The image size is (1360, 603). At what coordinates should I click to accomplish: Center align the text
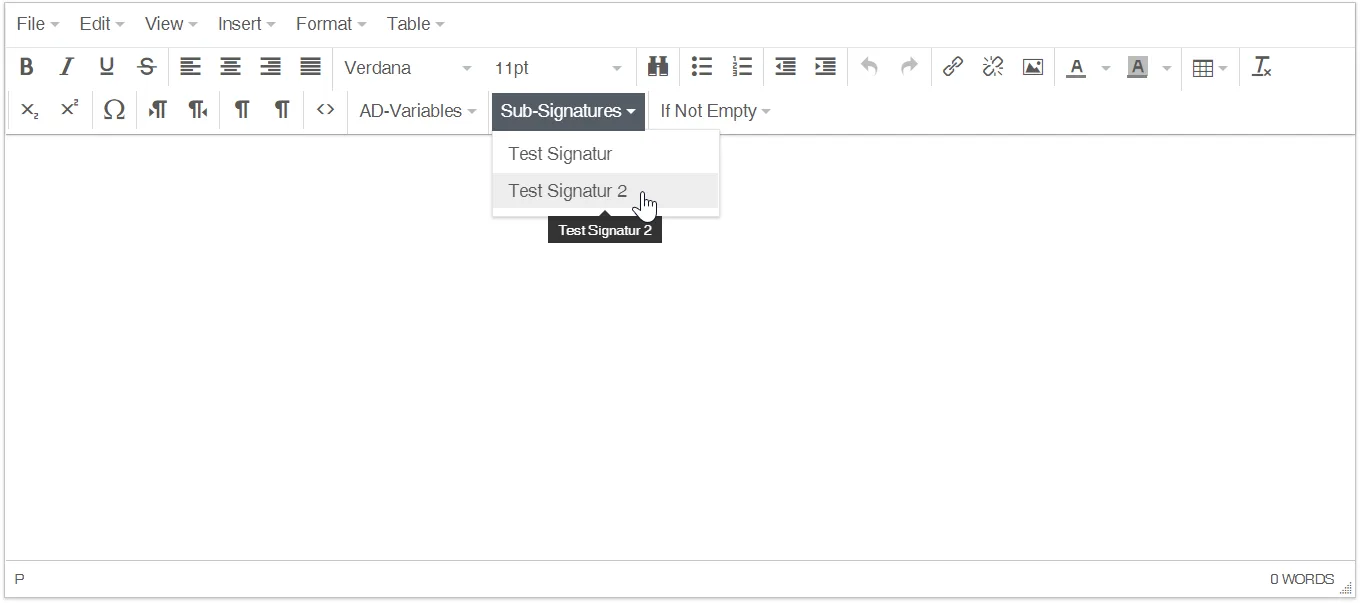(x=230, y=67)
